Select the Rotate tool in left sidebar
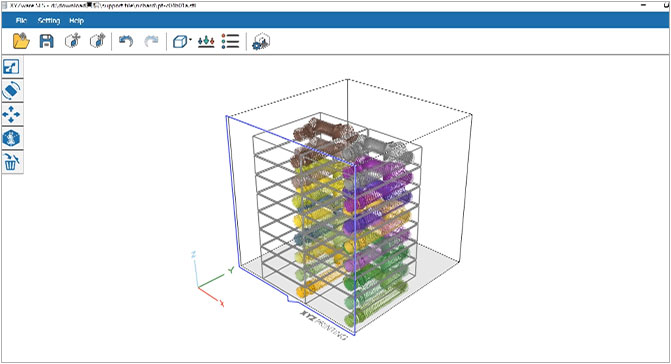 coord(12,91)
